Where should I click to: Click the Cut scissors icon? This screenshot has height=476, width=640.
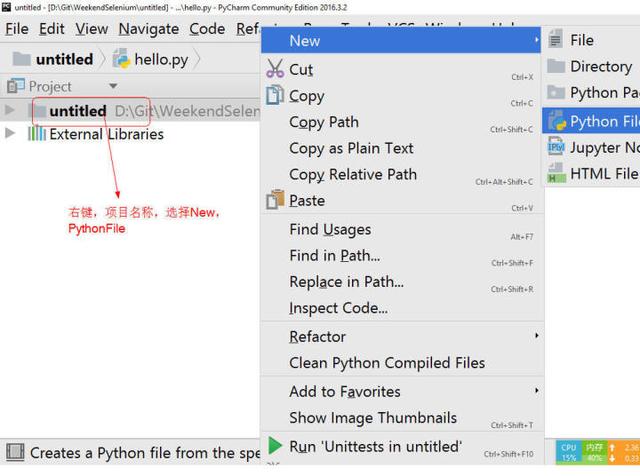pos(275,69)
